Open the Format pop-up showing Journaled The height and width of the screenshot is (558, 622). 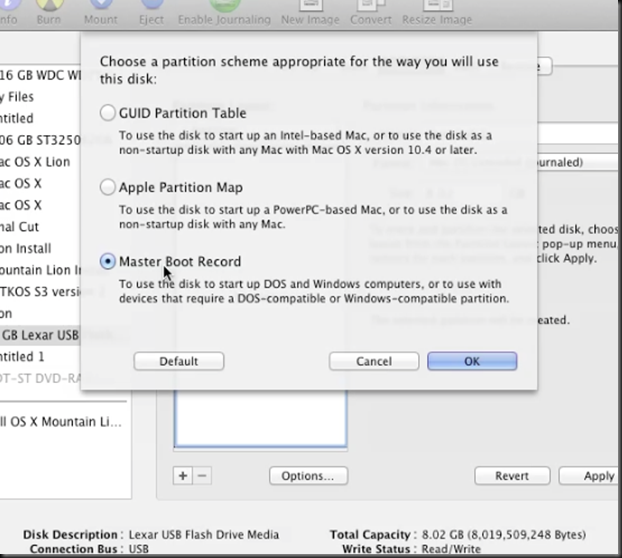pos(580,162)
